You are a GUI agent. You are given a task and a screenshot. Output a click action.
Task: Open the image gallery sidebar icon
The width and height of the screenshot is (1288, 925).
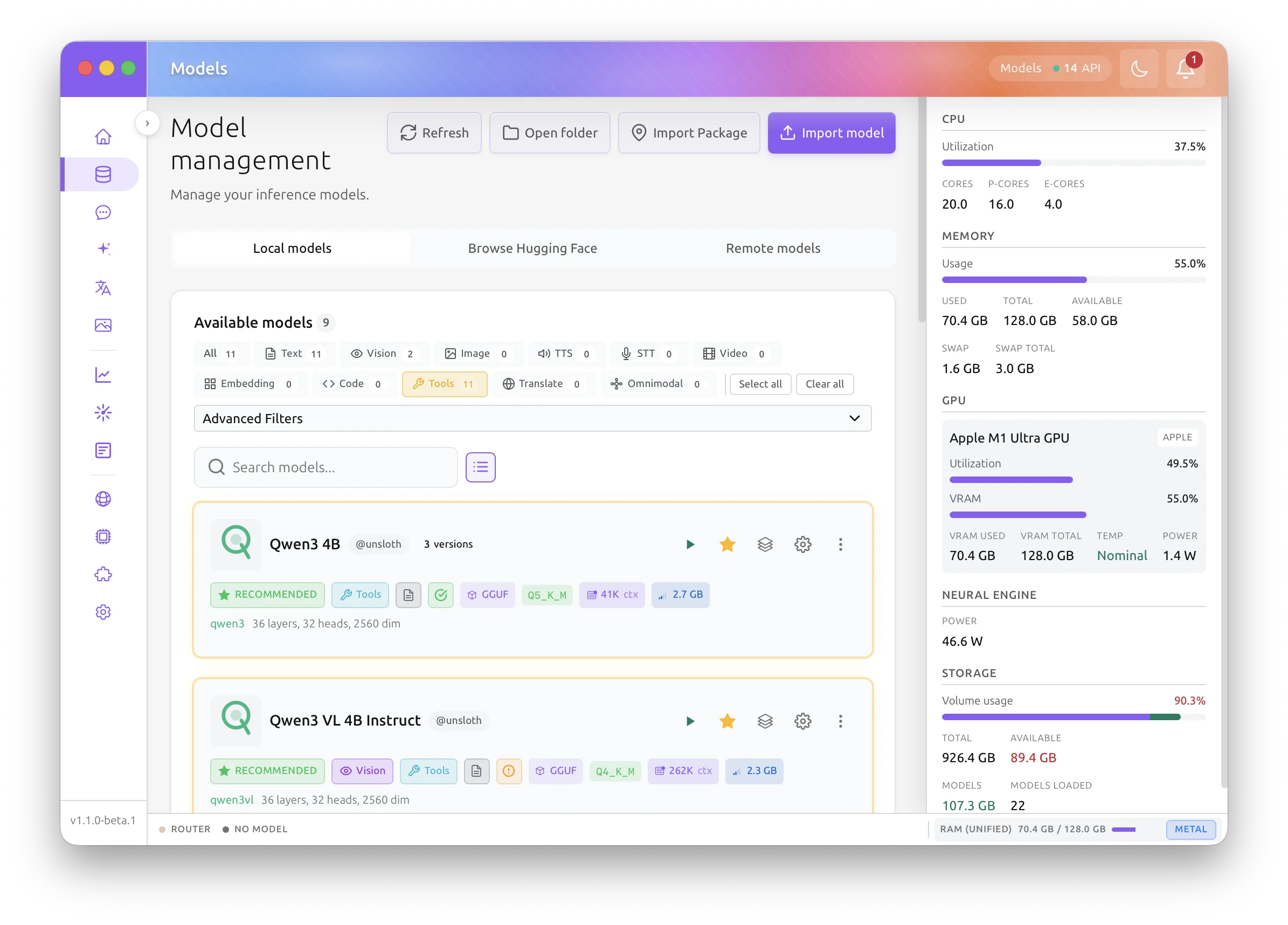(103, 326)
